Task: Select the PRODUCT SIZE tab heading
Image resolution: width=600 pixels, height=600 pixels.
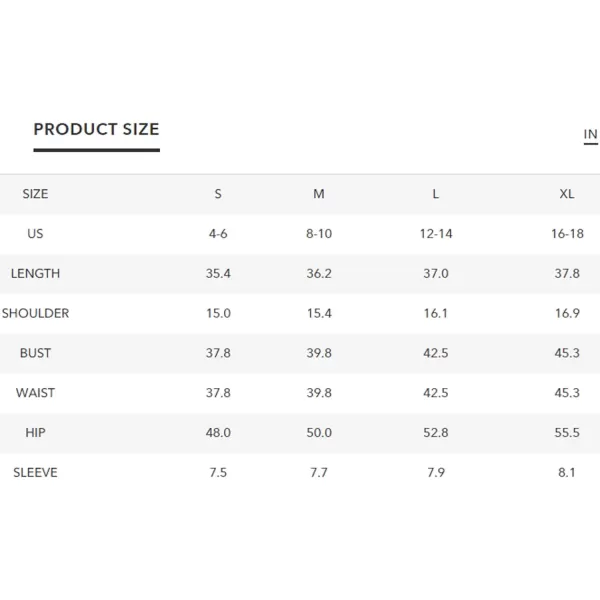Action: pos(96,129)
